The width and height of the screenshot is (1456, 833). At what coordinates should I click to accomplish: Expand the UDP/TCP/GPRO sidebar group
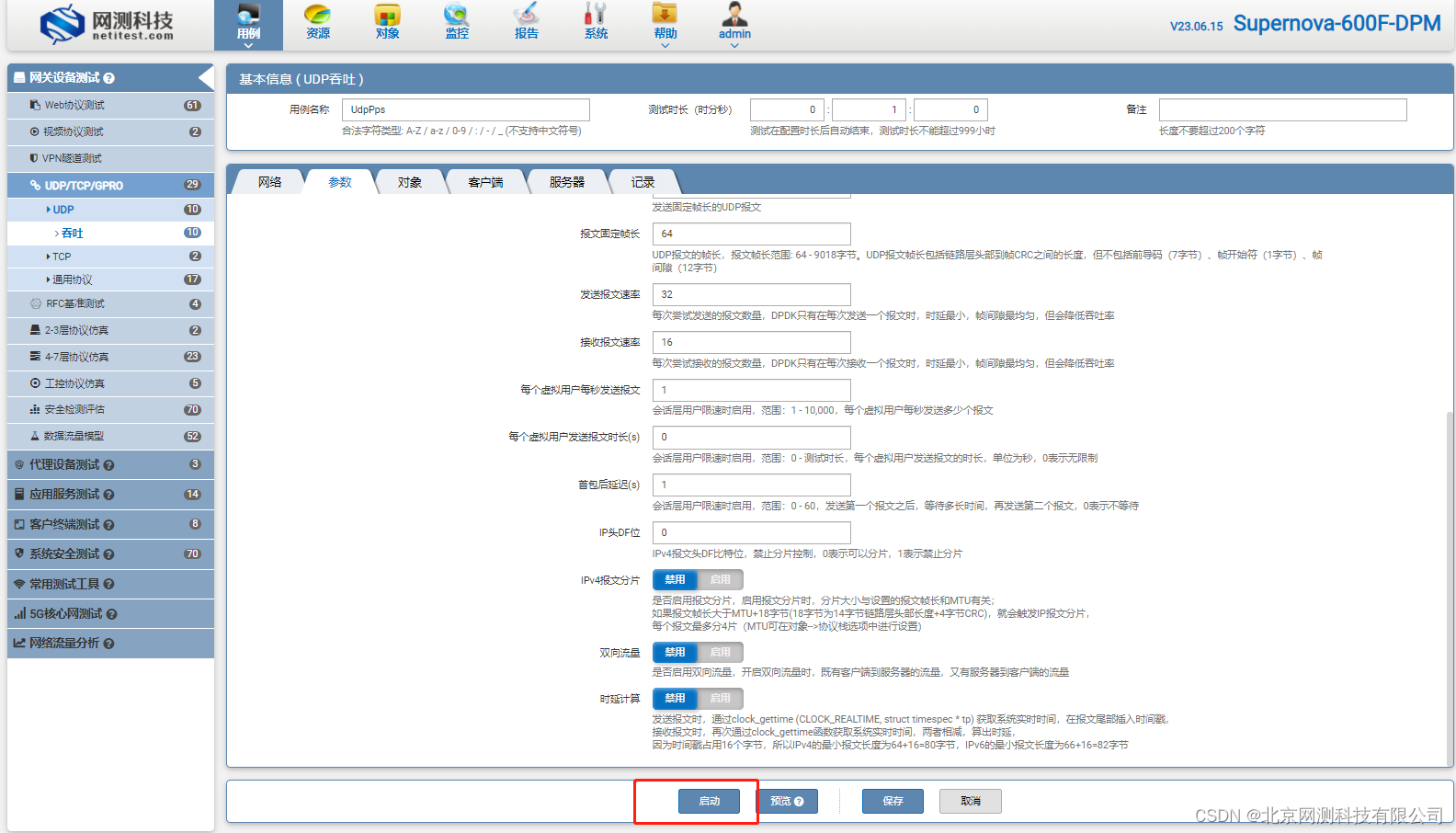pyautogui.click(x=110, y=186)
